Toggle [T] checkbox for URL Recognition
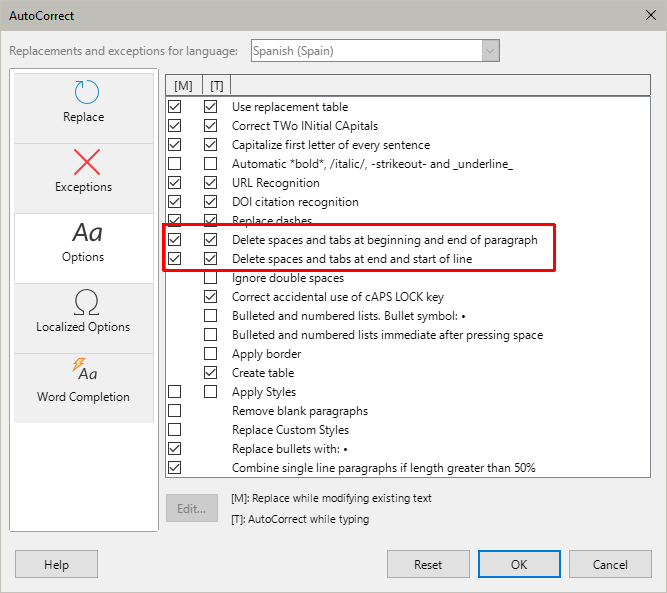667x593 pixels. pyautogui.click(x=211, y=183)
